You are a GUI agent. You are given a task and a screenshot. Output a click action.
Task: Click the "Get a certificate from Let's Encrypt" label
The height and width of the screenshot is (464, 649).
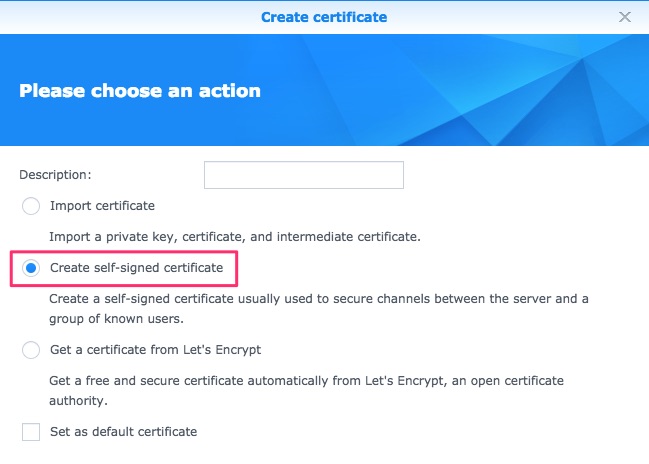click(156, 350)
